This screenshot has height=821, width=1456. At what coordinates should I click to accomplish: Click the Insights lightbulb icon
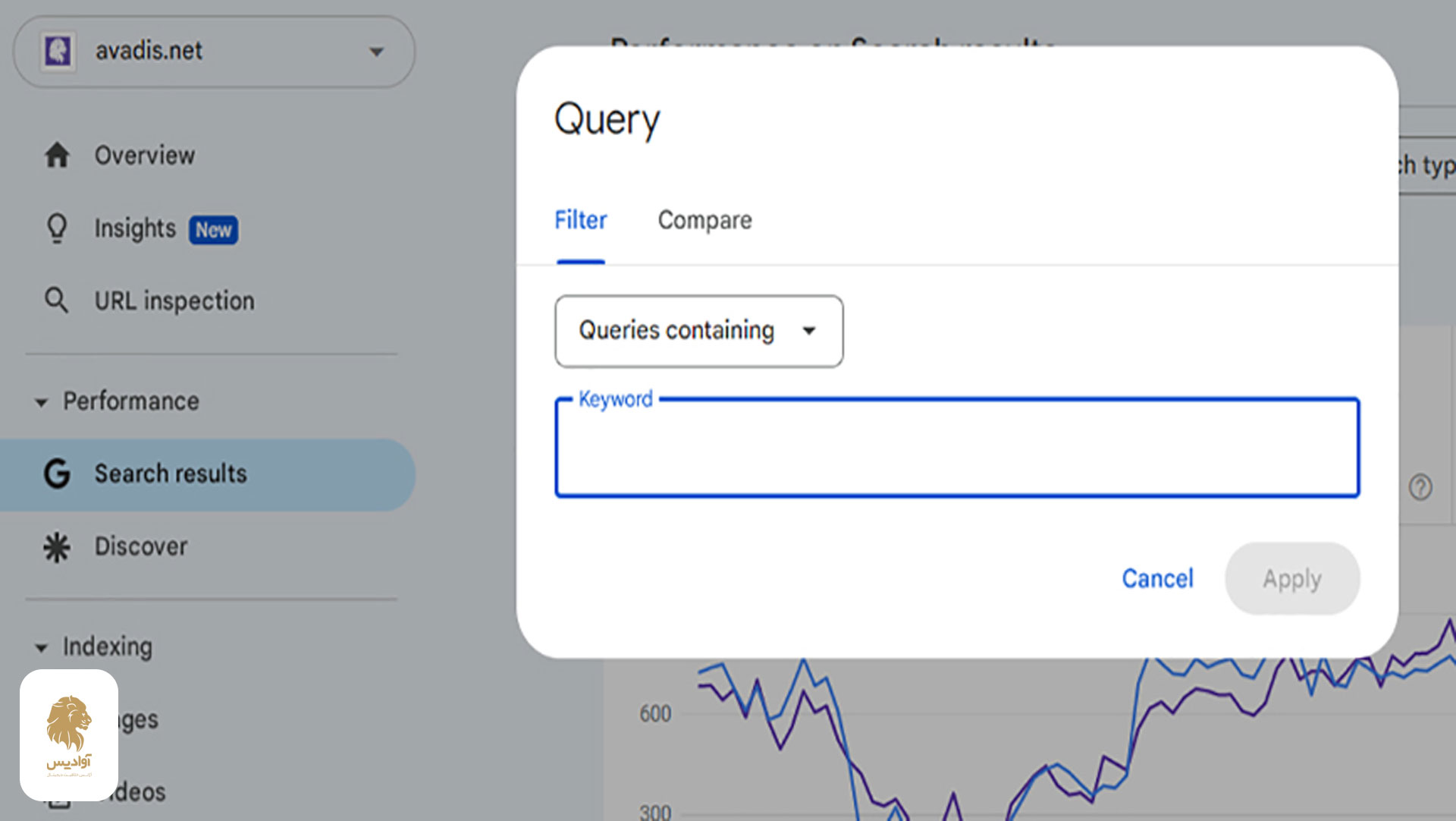coord(57,228)
